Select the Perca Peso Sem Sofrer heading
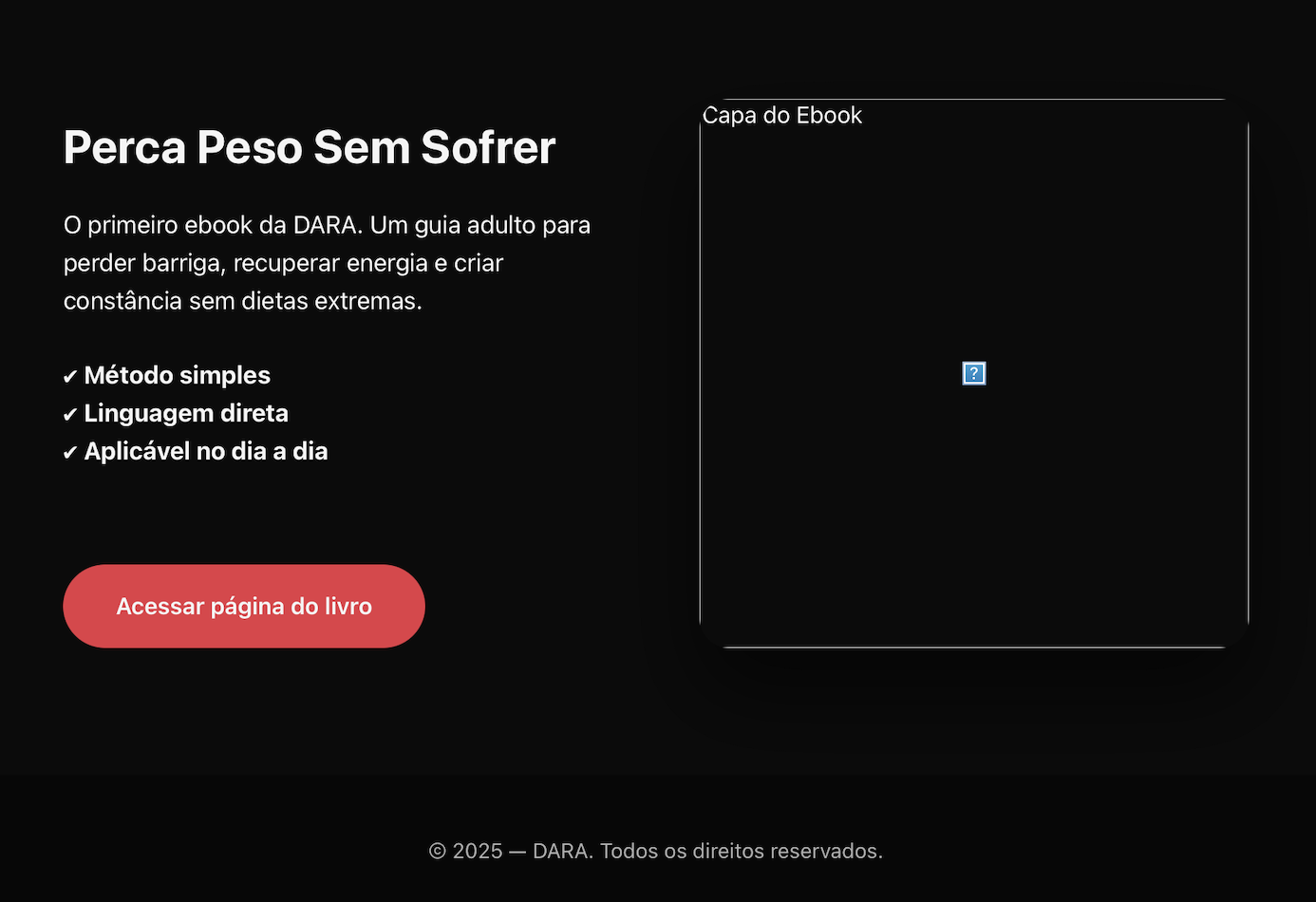The height and width of the screenshot is (902, 1316). [x=309, y=147]
